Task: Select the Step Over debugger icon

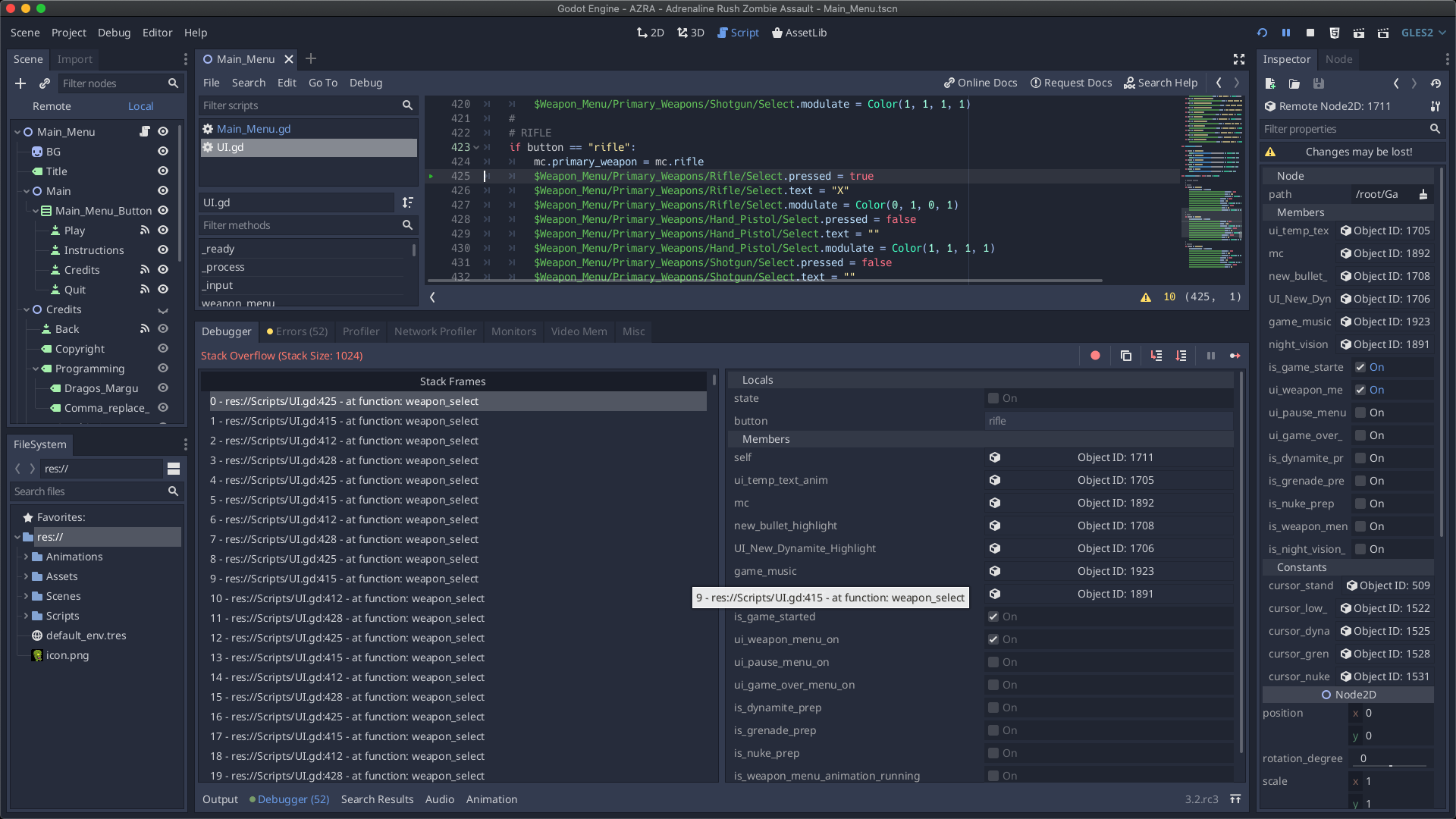Action: pyautogui.click(x=1181, y=356)
